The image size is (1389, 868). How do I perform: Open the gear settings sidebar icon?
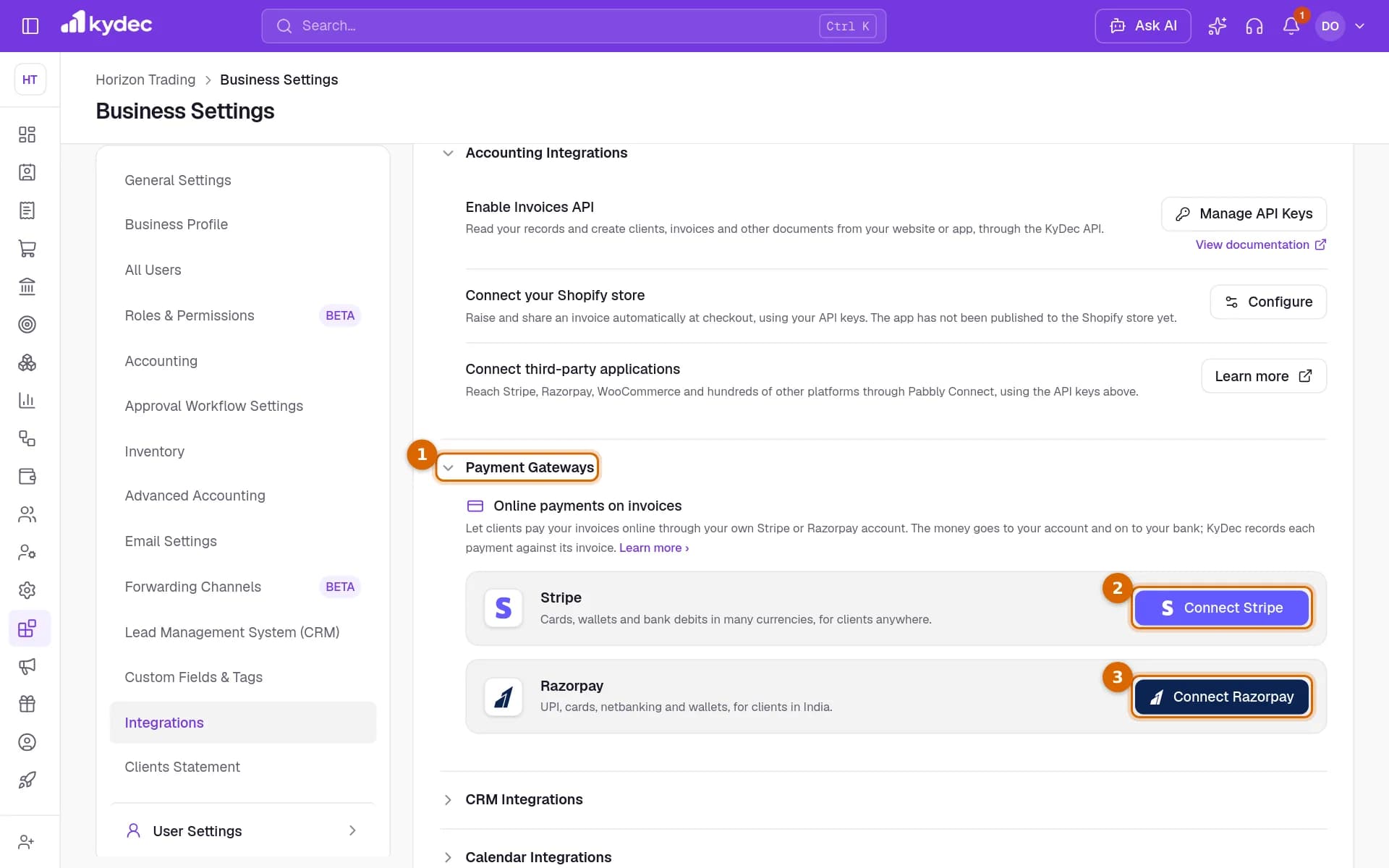tap(27, 590)
